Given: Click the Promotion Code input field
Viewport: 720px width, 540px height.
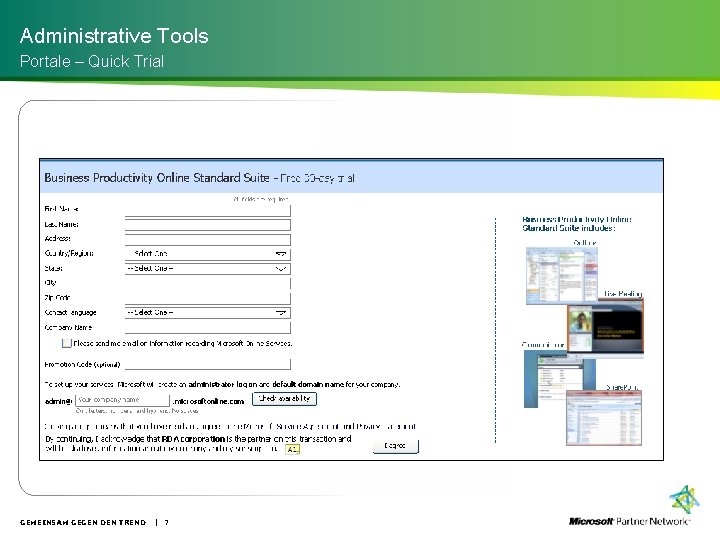Looking at the screenshot, I should (208, 364).
